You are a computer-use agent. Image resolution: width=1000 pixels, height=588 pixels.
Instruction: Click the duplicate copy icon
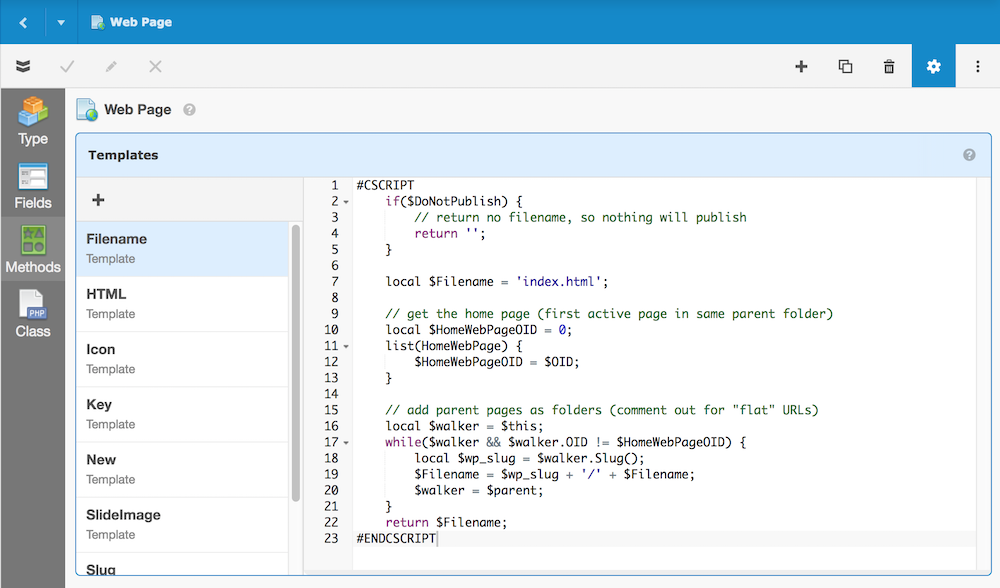pos(845,66)
